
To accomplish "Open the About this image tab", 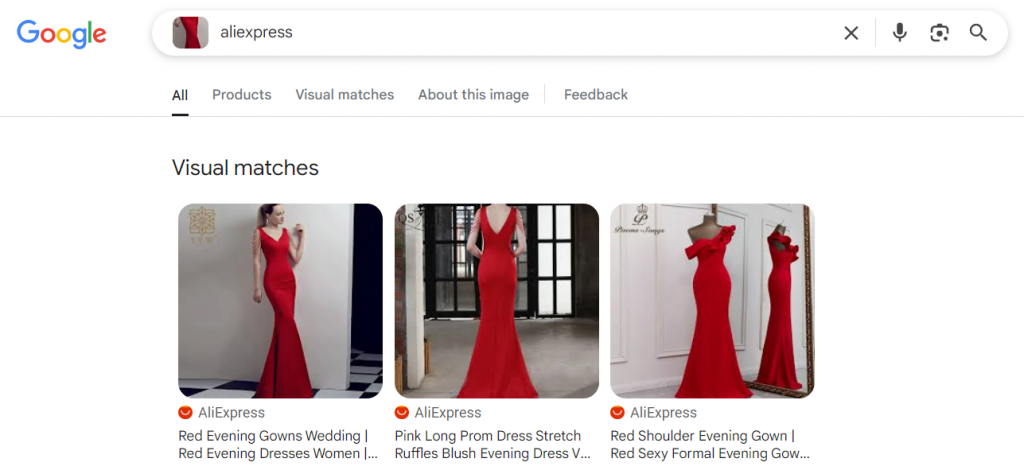I will point(473,95).
